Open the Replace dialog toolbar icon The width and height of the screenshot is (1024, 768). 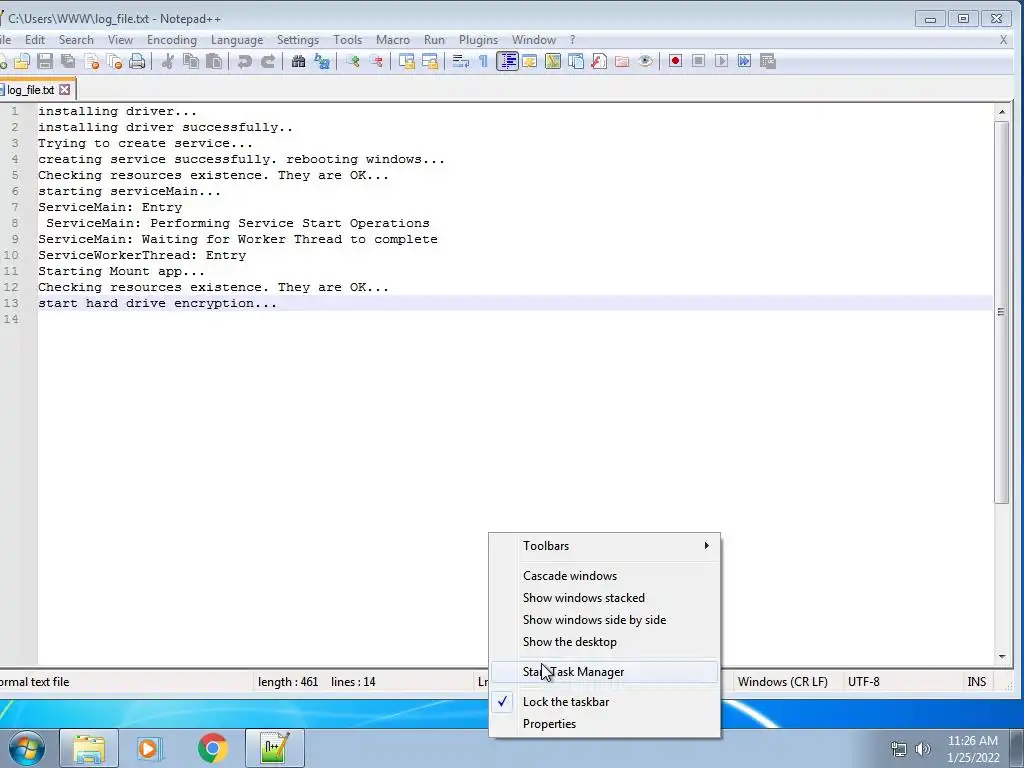[321, 61]
